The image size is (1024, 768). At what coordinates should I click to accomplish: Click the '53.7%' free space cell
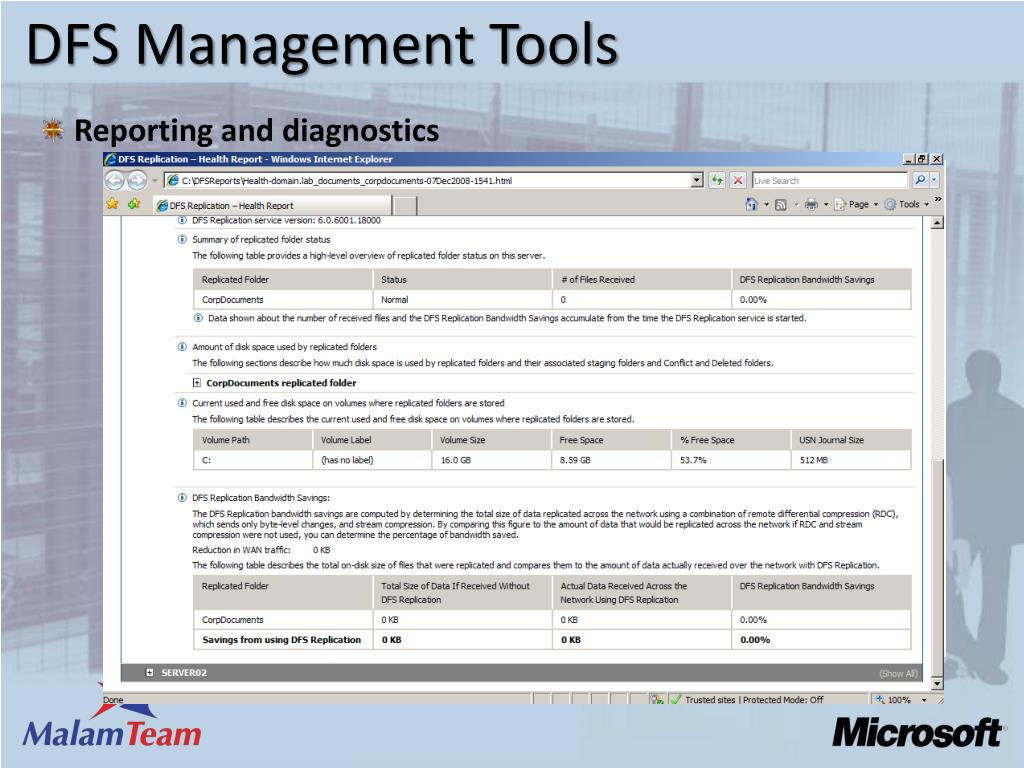(x=731, y=460)
